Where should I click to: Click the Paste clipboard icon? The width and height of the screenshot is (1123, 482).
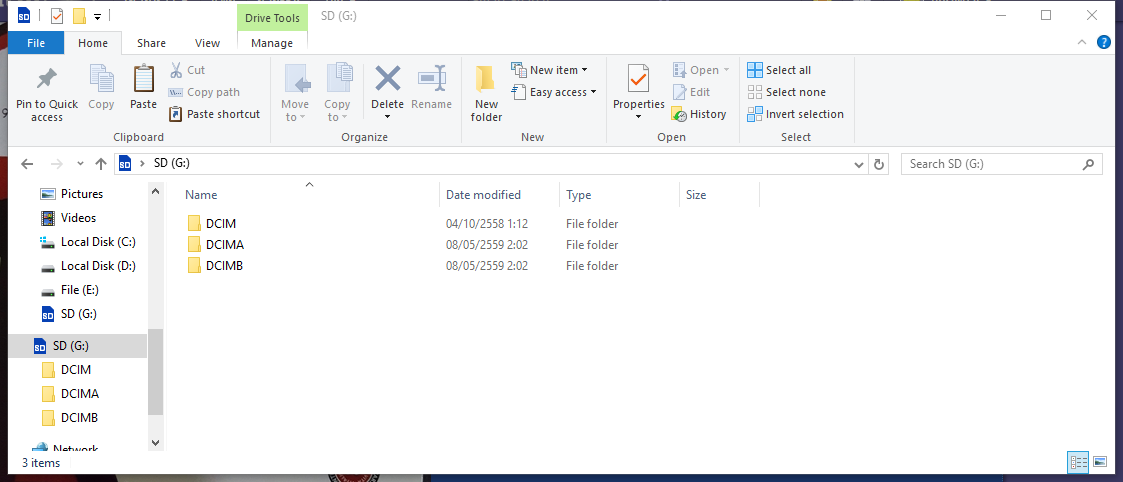point(143,78)
